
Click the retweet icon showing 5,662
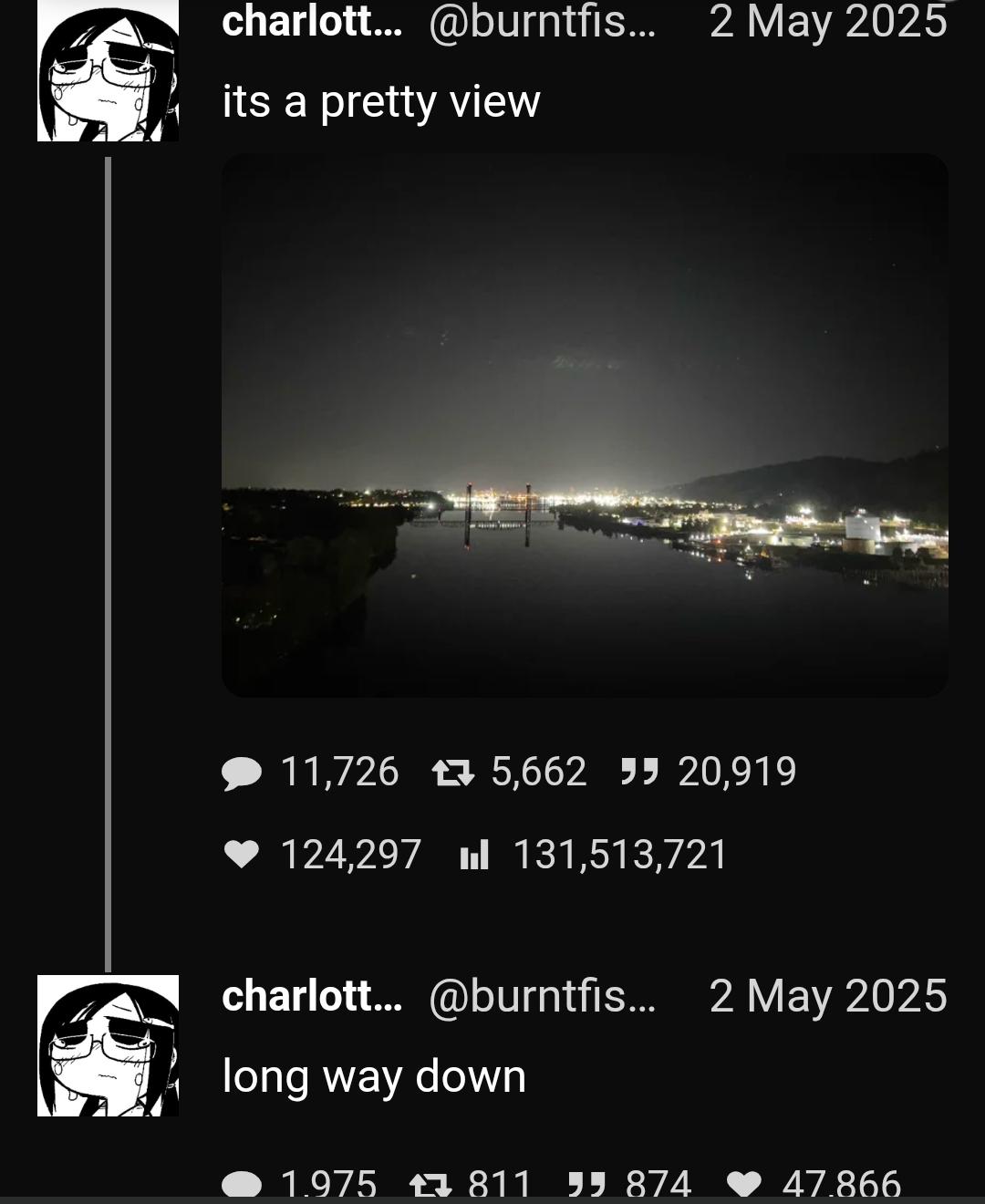point(453,773)
